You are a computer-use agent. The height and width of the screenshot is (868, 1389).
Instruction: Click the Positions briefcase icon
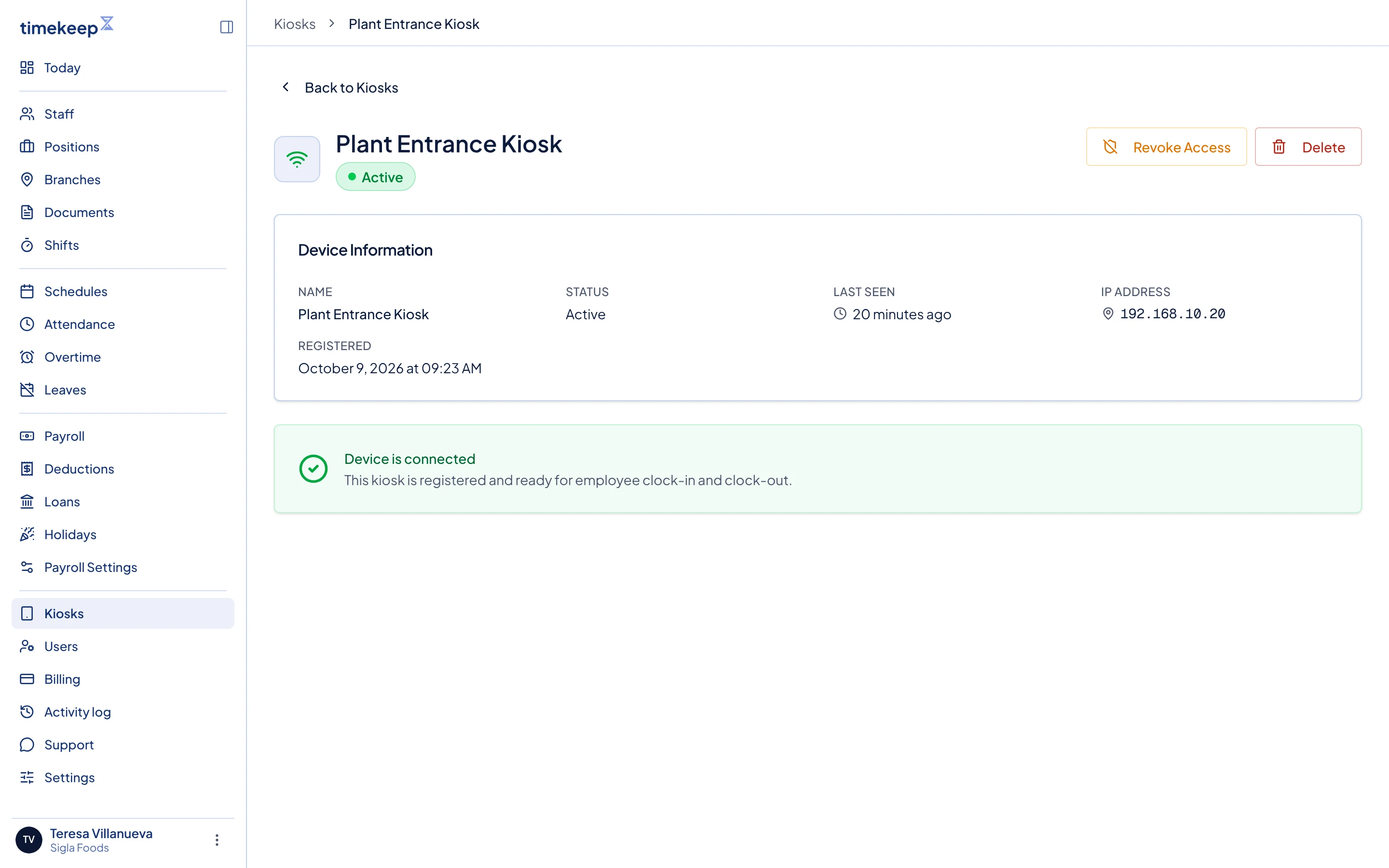coord(27,147)
